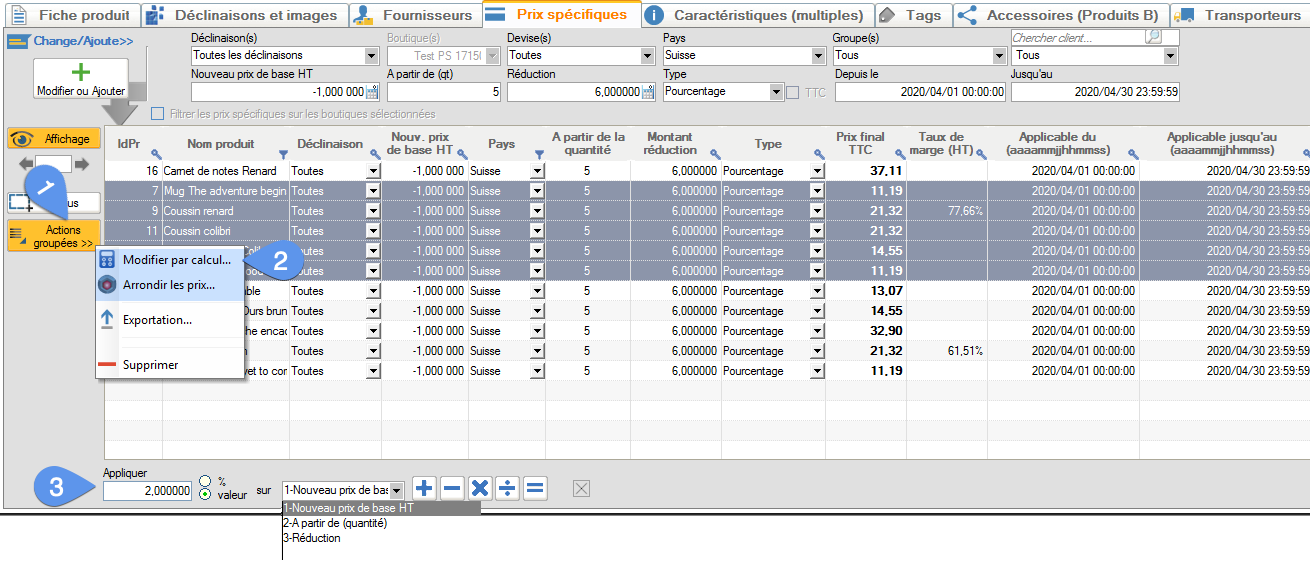Click search key icon in Type column header
Viewport: 1310px width, 564px height.
click(x=818, y=154)
